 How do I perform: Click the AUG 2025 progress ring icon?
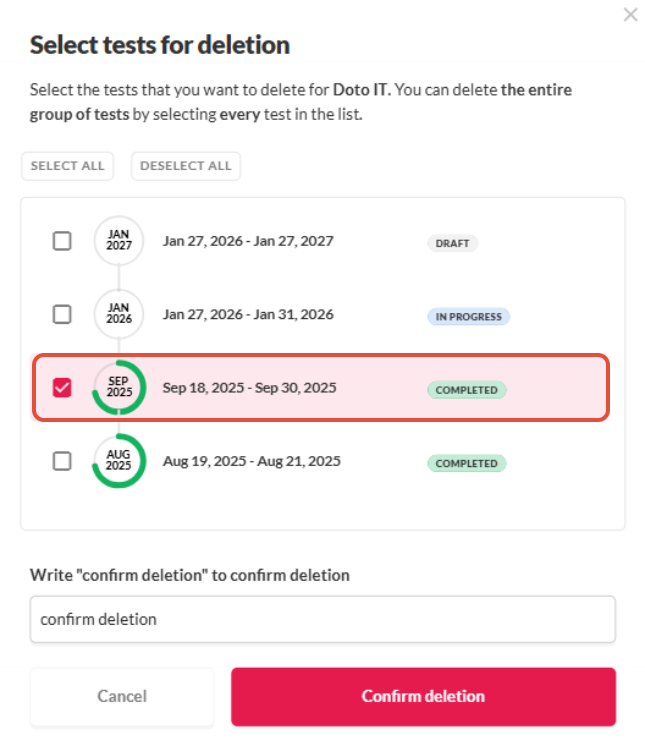coord(119,461)
